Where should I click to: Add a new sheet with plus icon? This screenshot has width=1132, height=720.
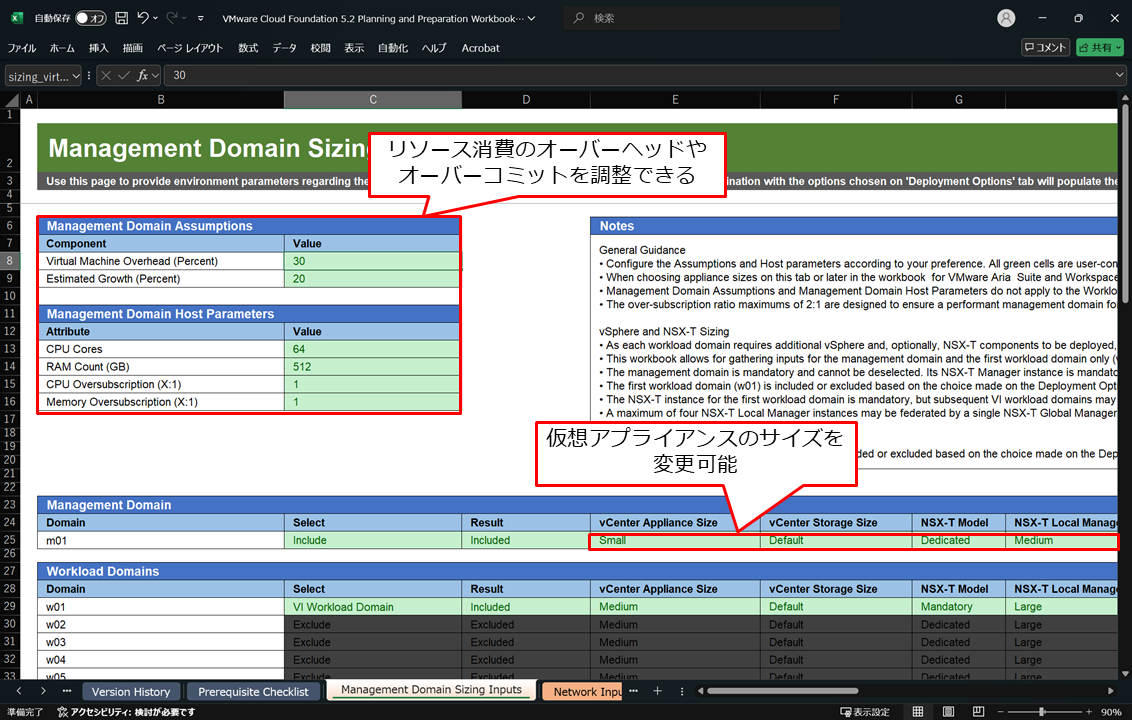pyautogui.click(x=658, y=691)
